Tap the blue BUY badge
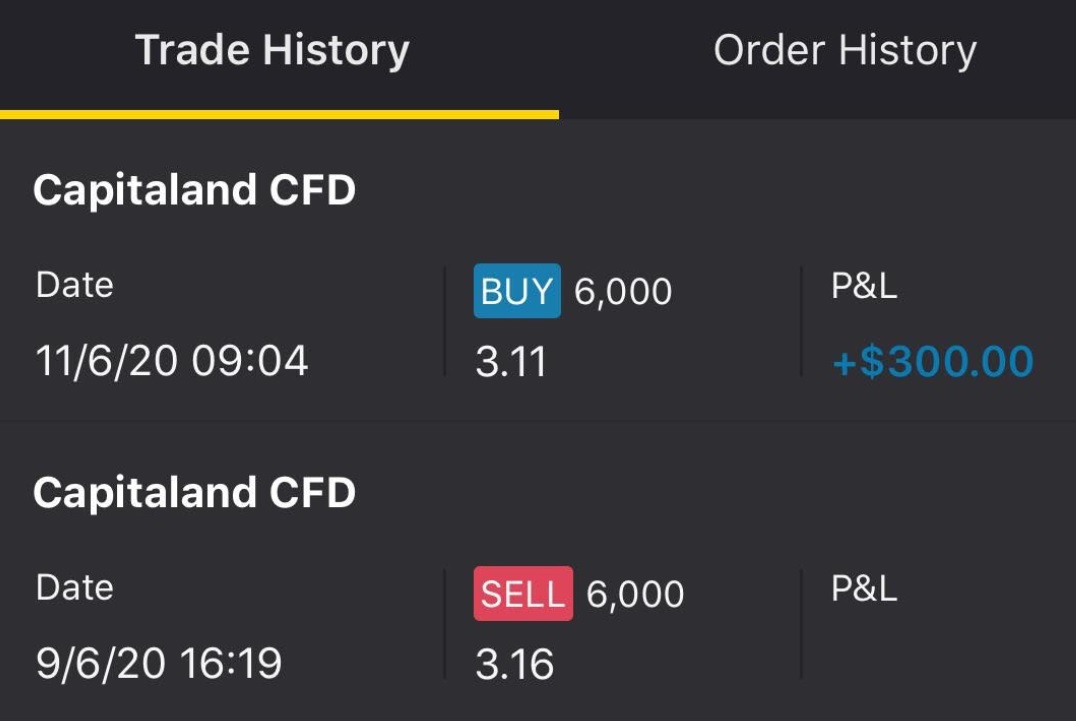 click(516, 291)
